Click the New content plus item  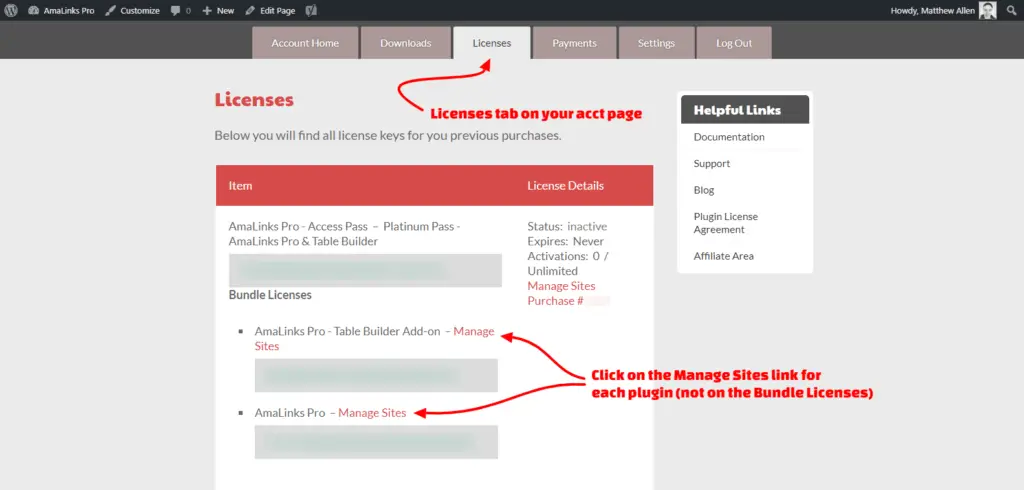click(218, 10)
